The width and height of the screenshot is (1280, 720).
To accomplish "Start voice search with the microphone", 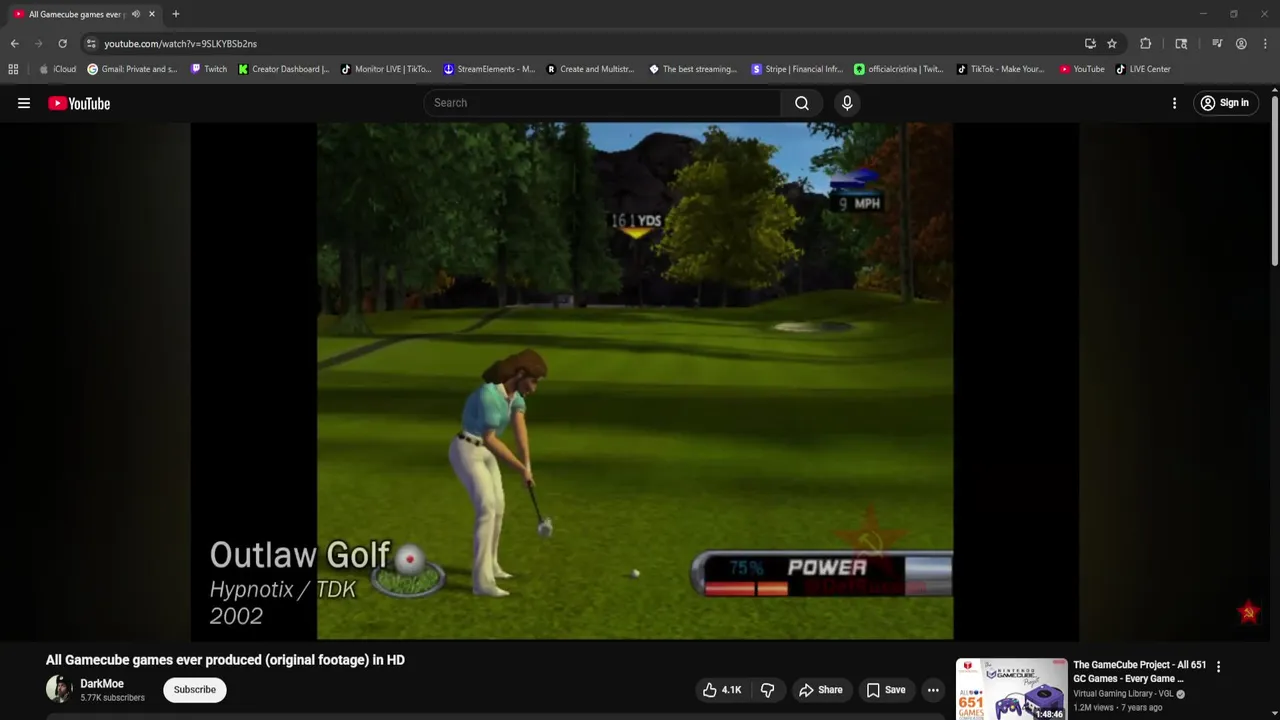I will click(847, 103).
